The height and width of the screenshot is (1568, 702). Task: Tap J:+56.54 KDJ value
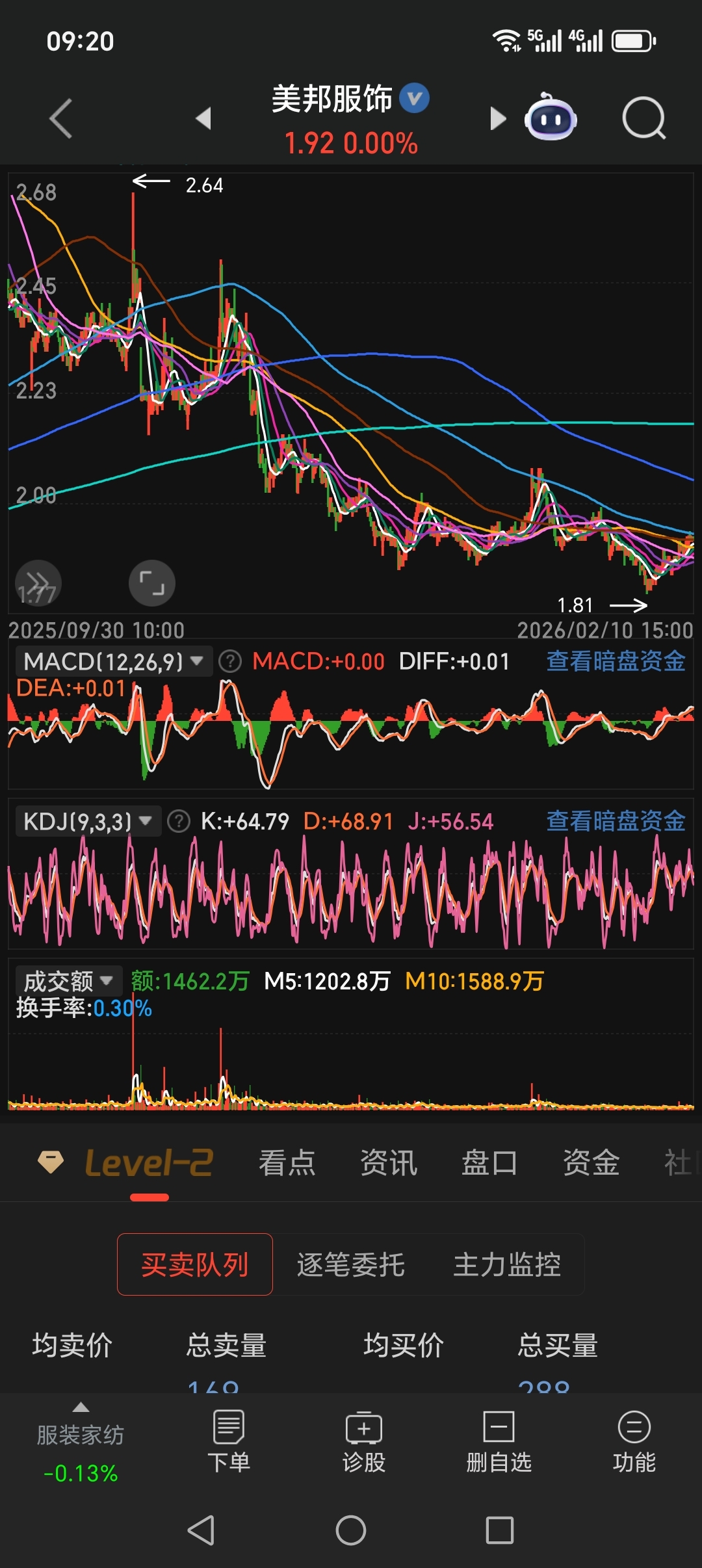click(x=450, y=822)
